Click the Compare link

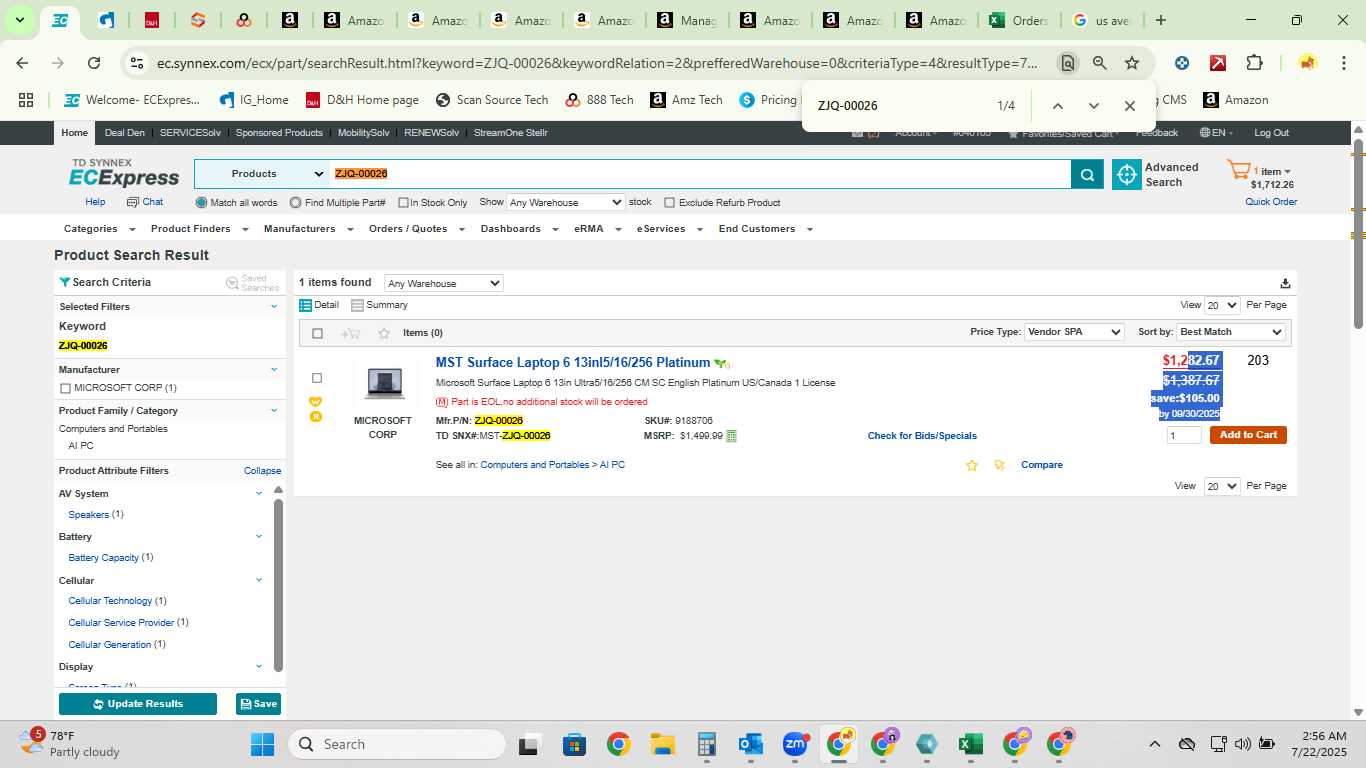[x=1042, y=465]
